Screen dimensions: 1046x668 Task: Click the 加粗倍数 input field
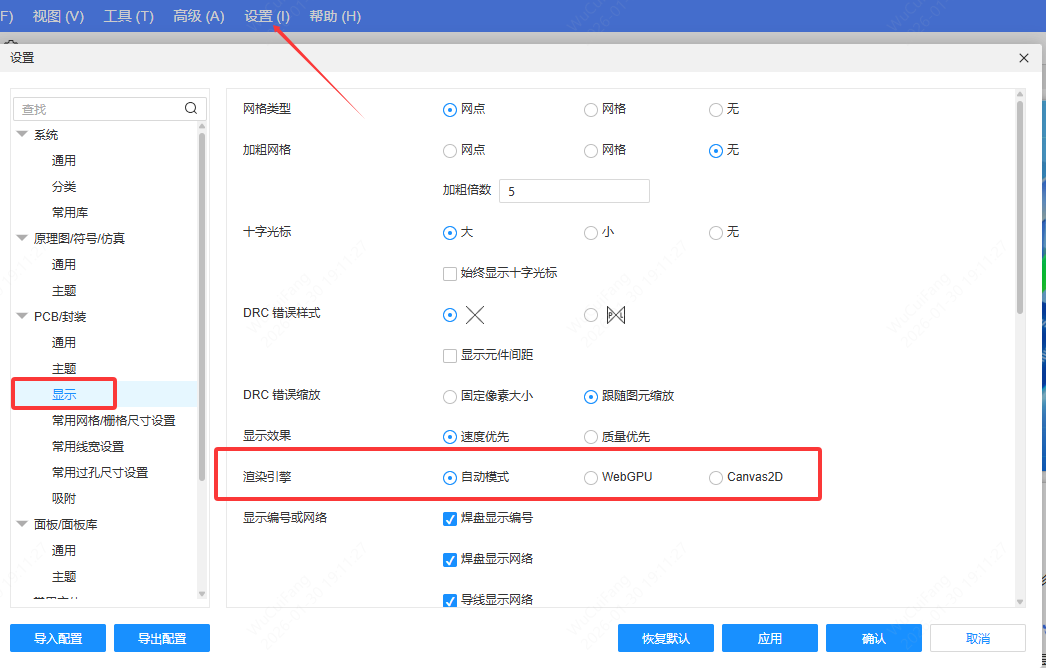click(574, 191)
